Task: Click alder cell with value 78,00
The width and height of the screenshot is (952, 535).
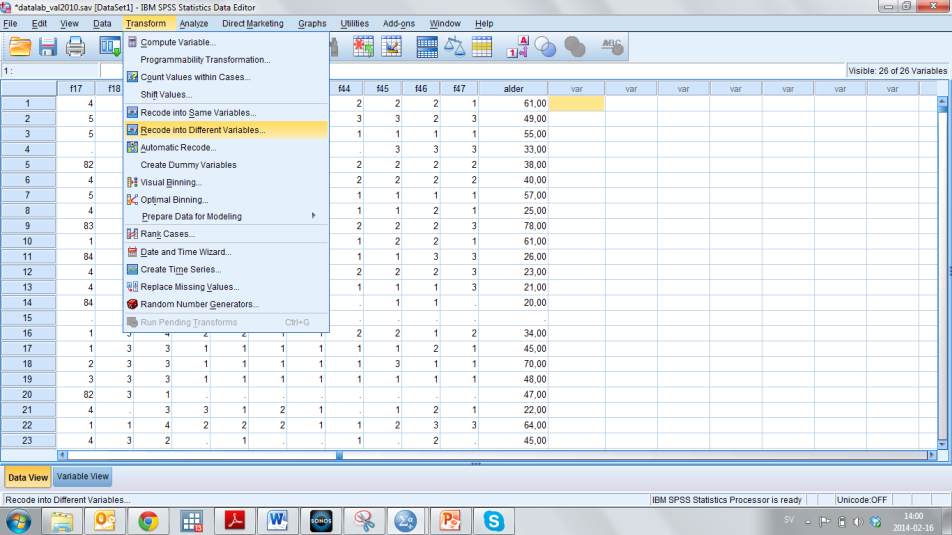Action: click(513, 226)
